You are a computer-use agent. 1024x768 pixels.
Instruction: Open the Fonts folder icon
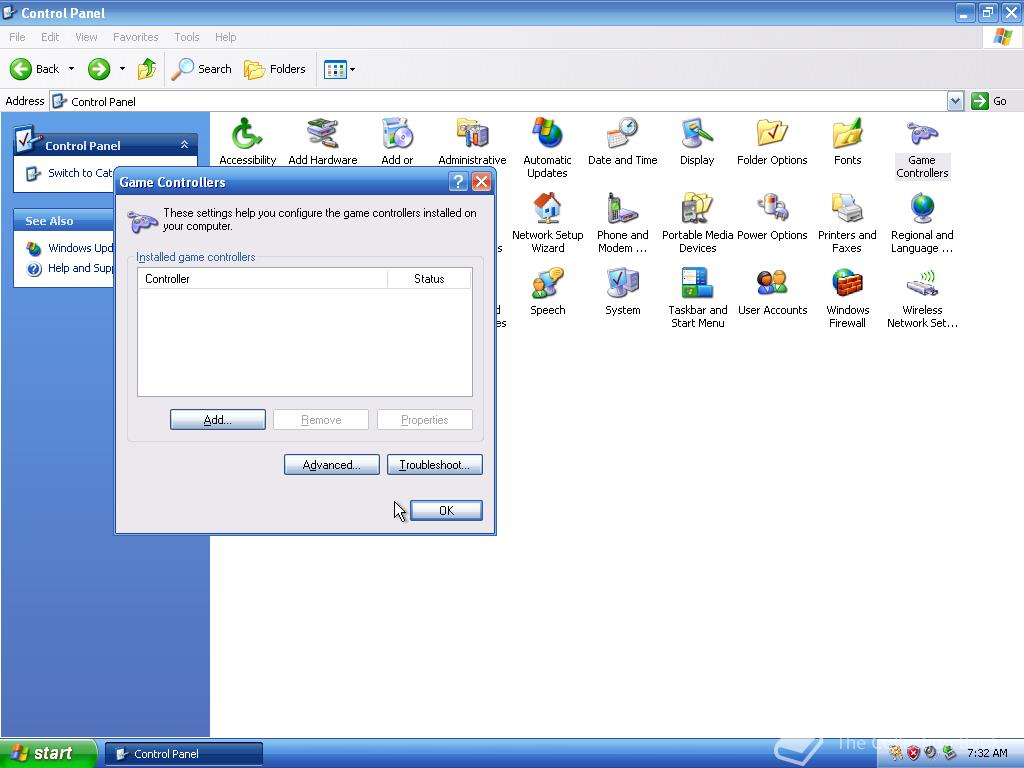click(847, 140)
